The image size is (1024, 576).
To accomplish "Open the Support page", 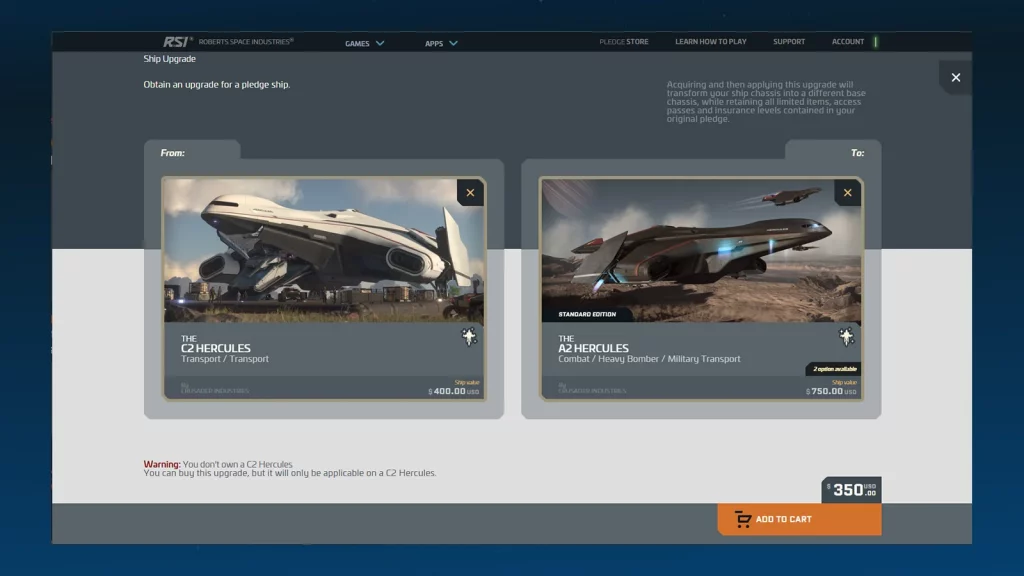I will pyautogui.click(x=788, y=42).
